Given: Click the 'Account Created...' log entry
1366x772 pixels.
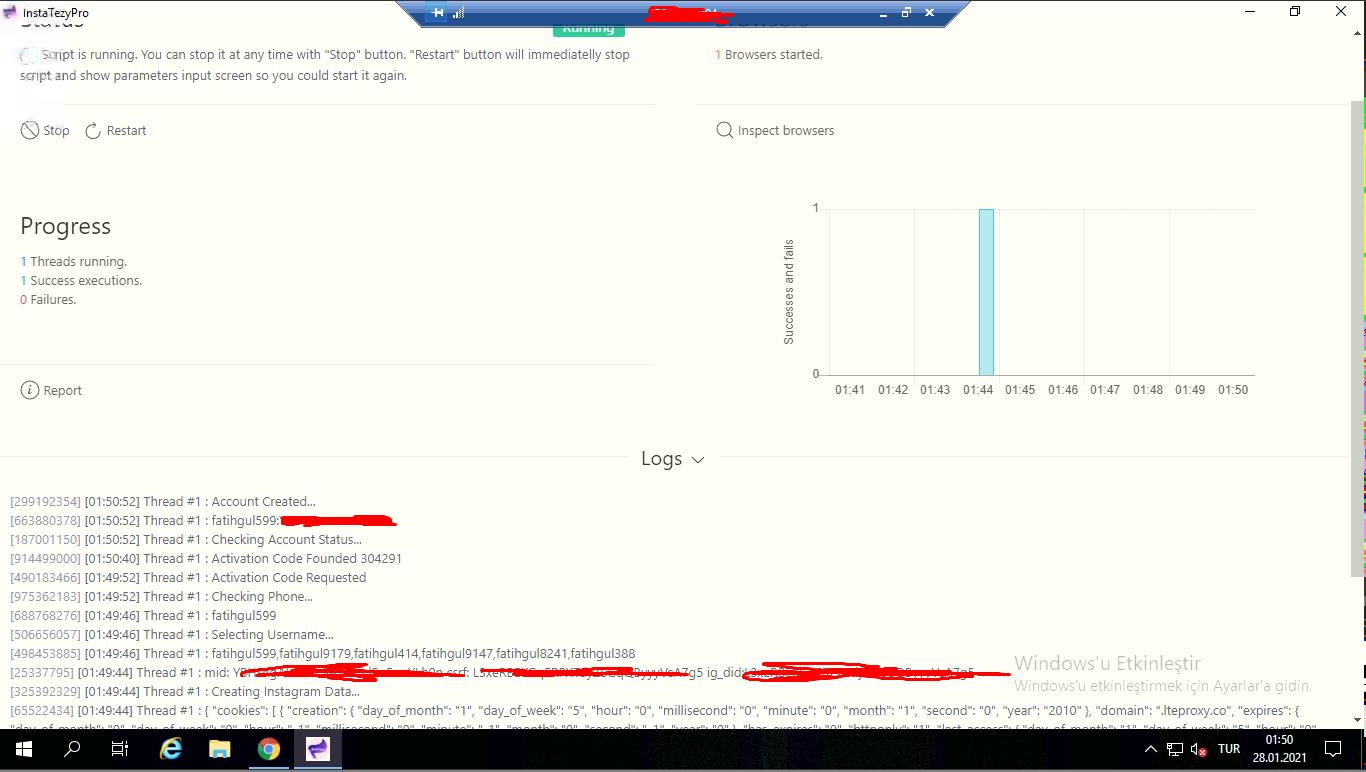Looking at the screenshot, I should point(263,502).
